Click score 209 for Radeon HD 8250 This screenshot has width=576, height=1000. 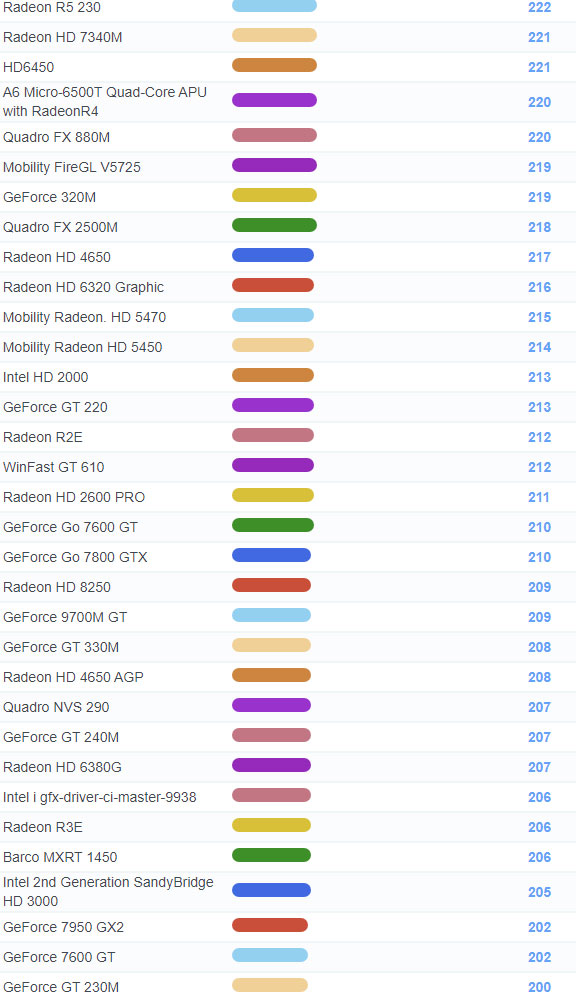pyautogui.click(x=540, y=587)
